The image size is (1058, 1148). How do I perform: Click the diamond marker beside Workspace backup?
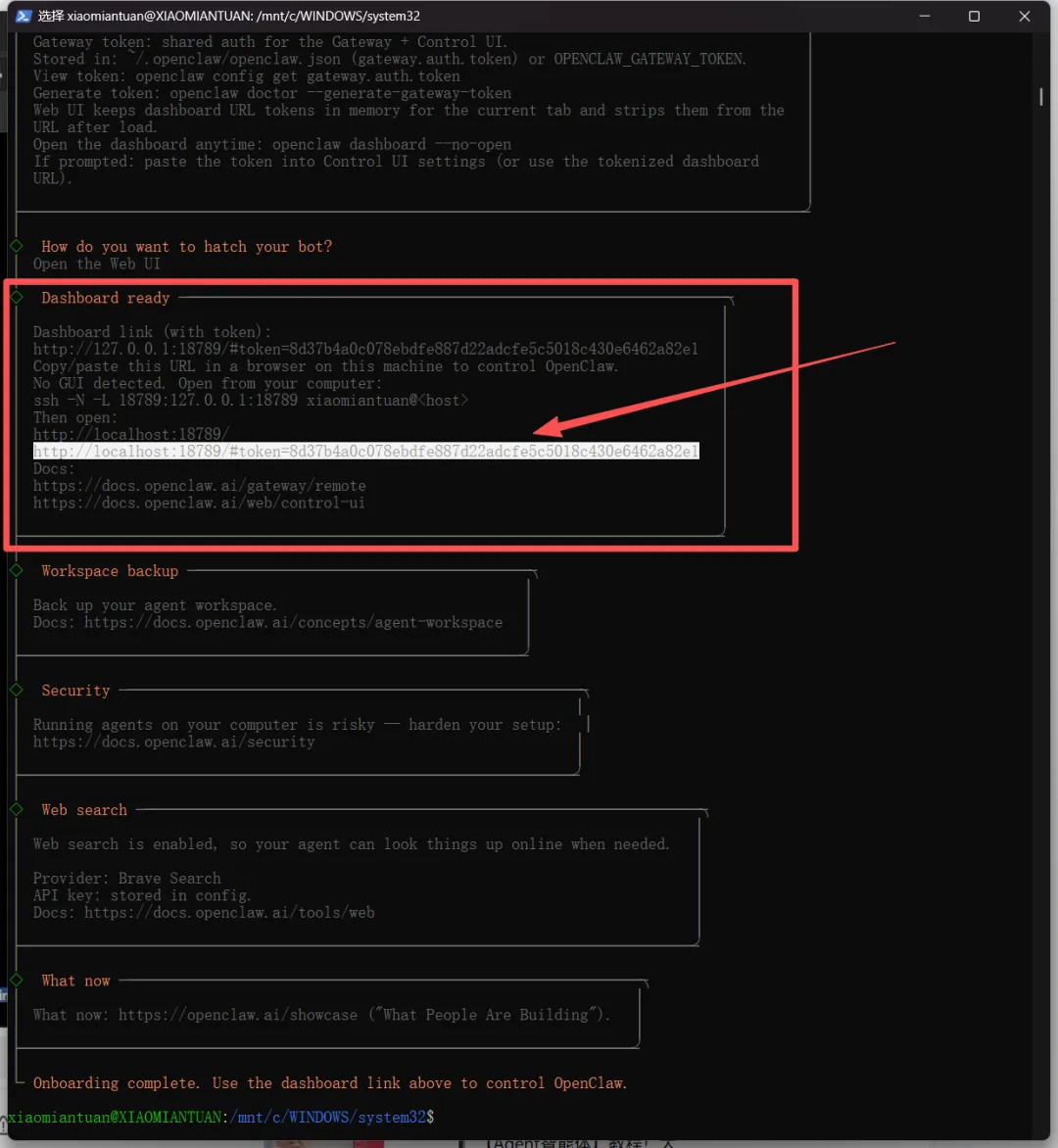pyautogui.click(x=16, y=570)
